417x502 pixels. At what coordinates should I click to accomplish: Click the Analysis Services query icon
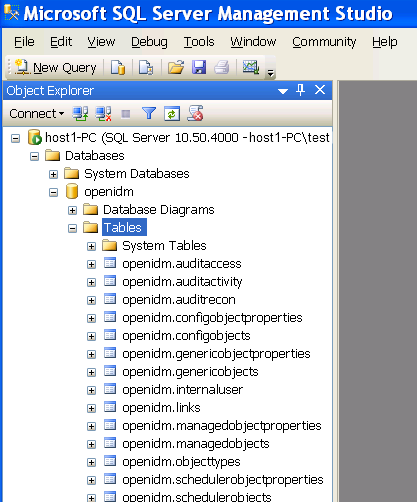146,67
